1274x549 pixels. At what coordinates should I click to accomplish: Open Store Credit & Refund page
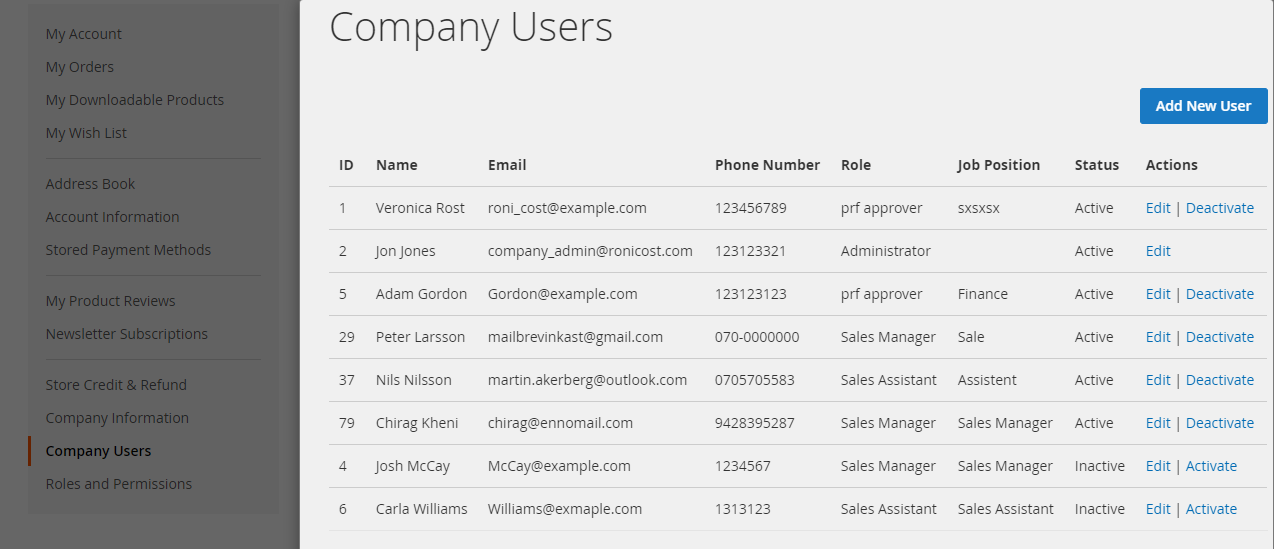pos(116,385)
